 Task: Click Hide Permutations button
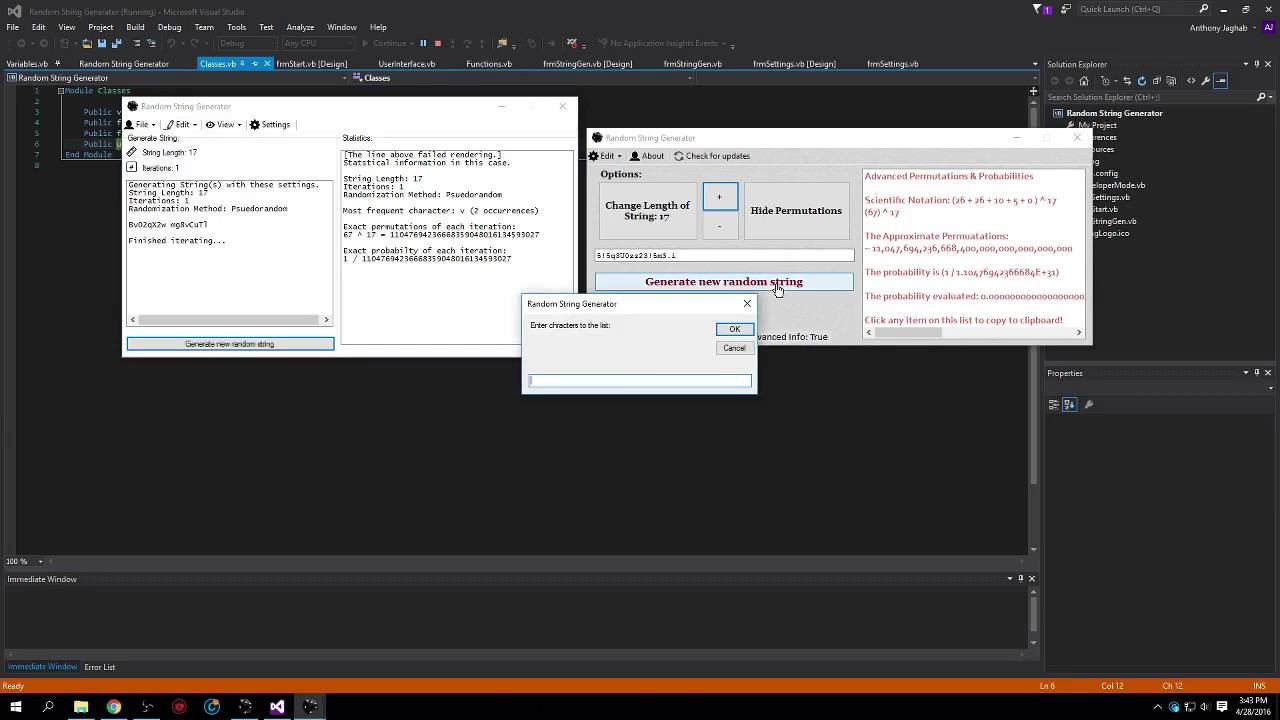coord(796,211)
